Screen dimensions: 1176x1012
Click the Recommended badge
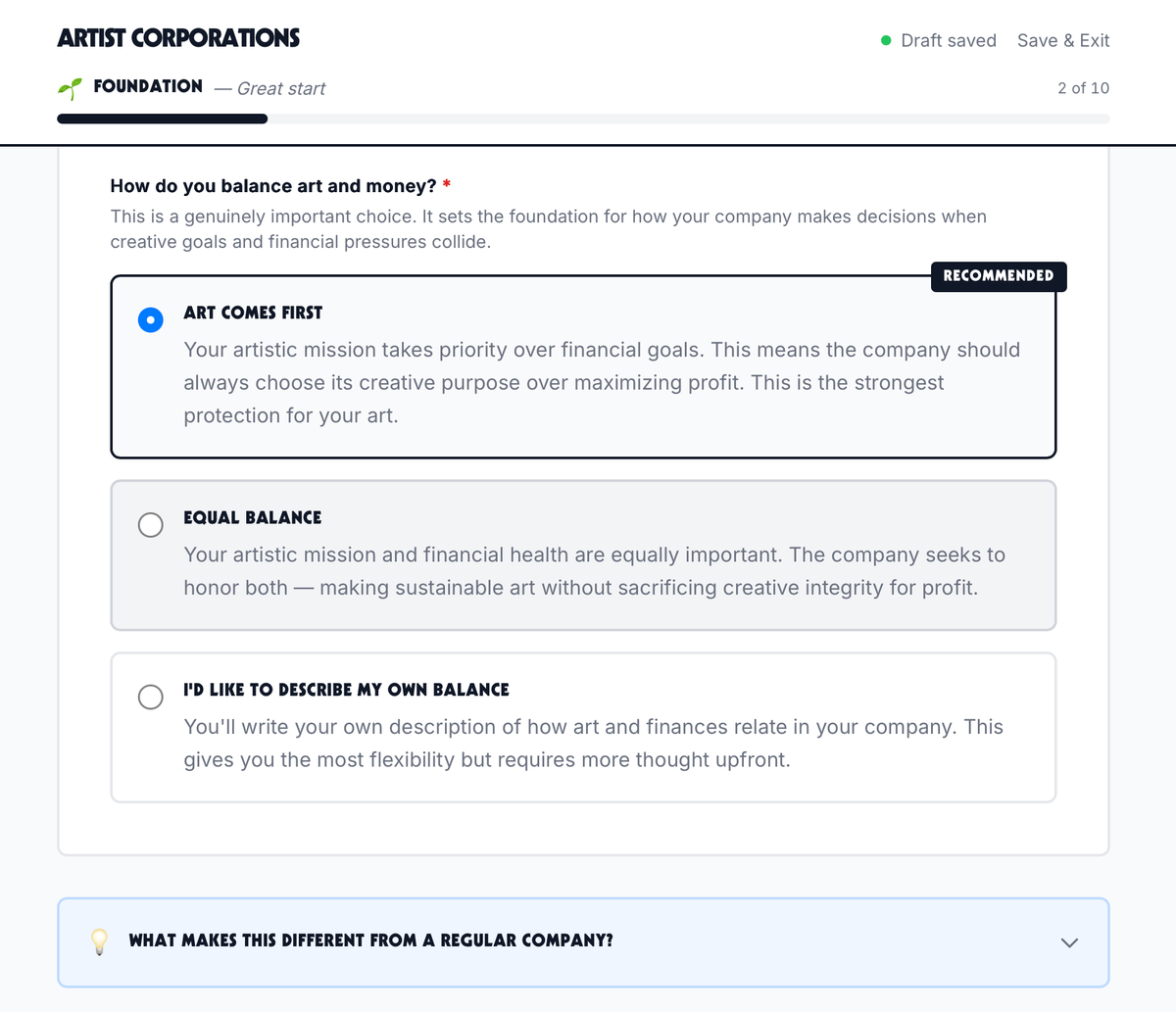998,276
